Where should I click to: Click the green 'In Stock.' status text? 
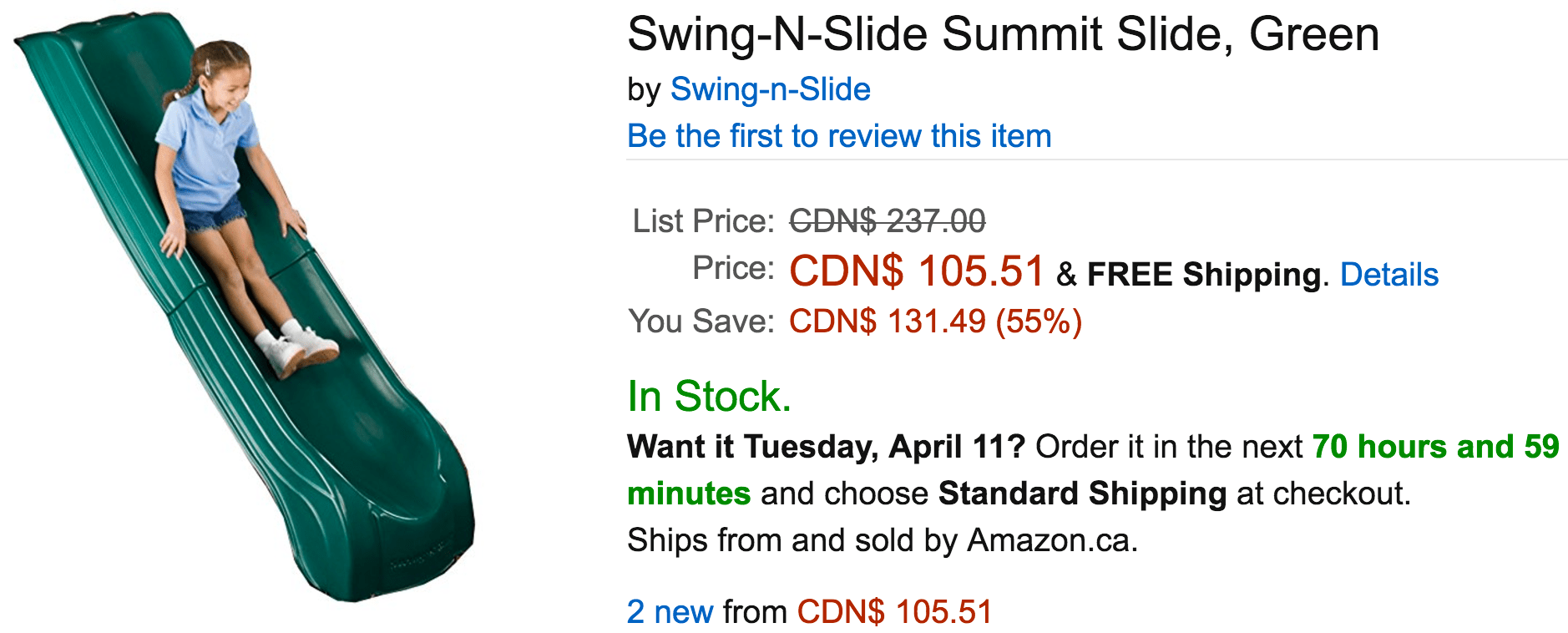pyautogui.click(x=709, y=396)
